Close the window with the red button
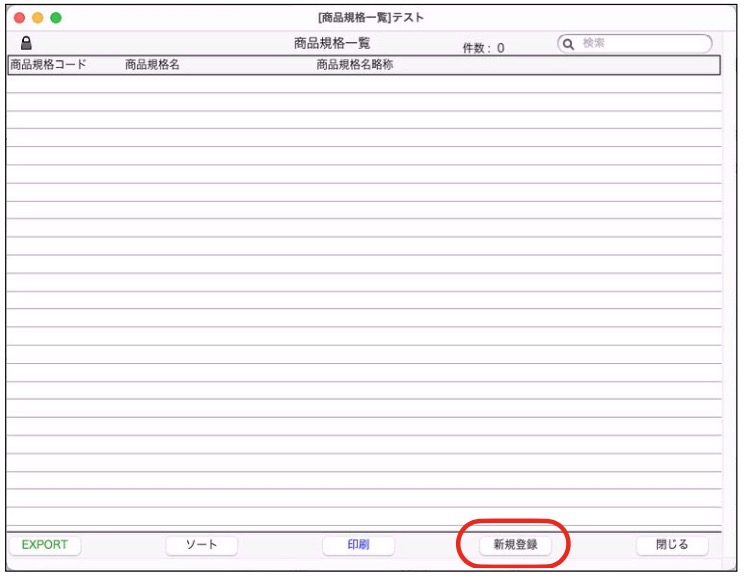The width and height of the screenshot is (753, 579). click(x=20, y=18)
